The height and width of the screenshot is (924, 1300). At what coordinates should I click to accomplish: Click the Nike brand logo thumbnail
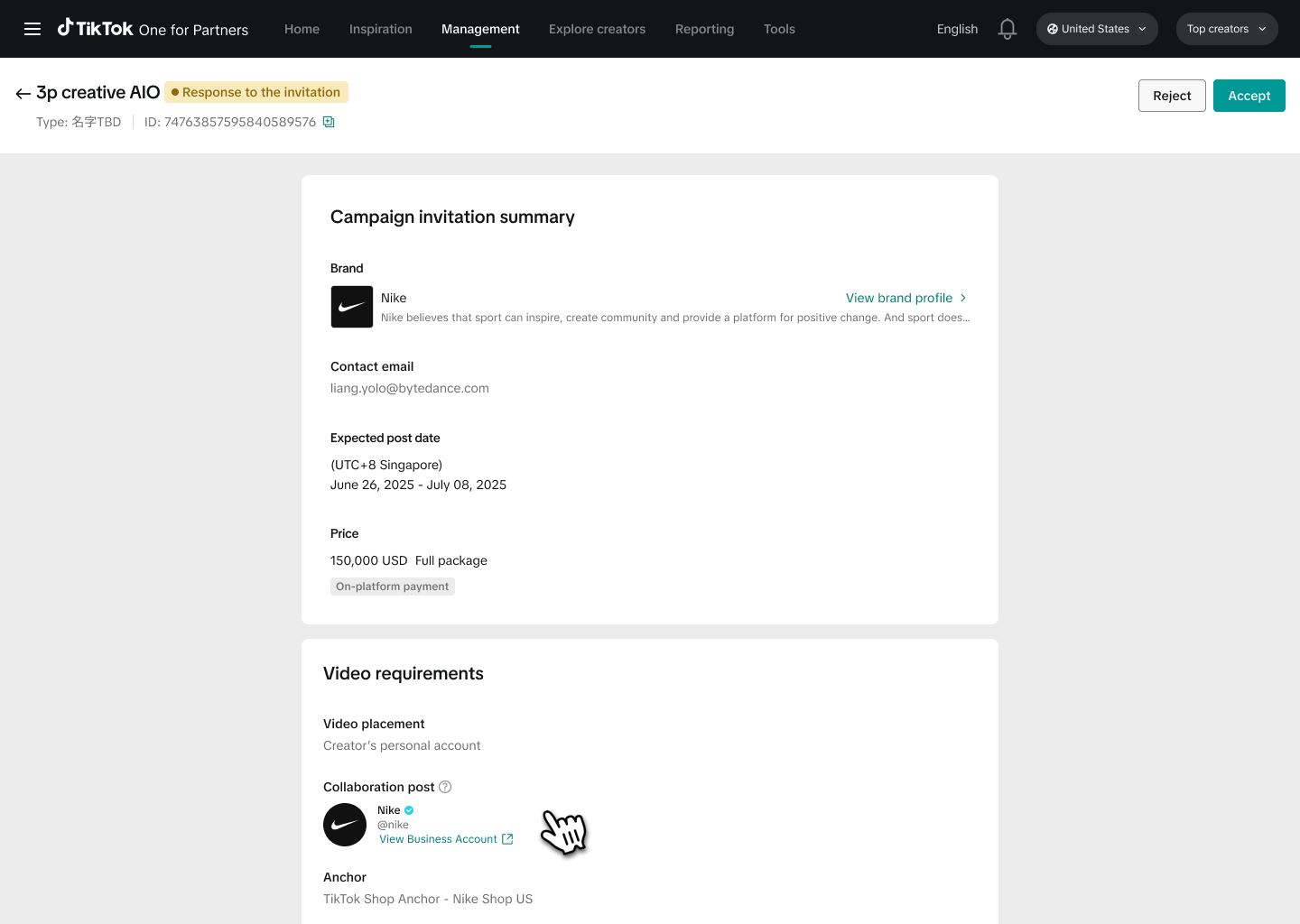point(352,307)
